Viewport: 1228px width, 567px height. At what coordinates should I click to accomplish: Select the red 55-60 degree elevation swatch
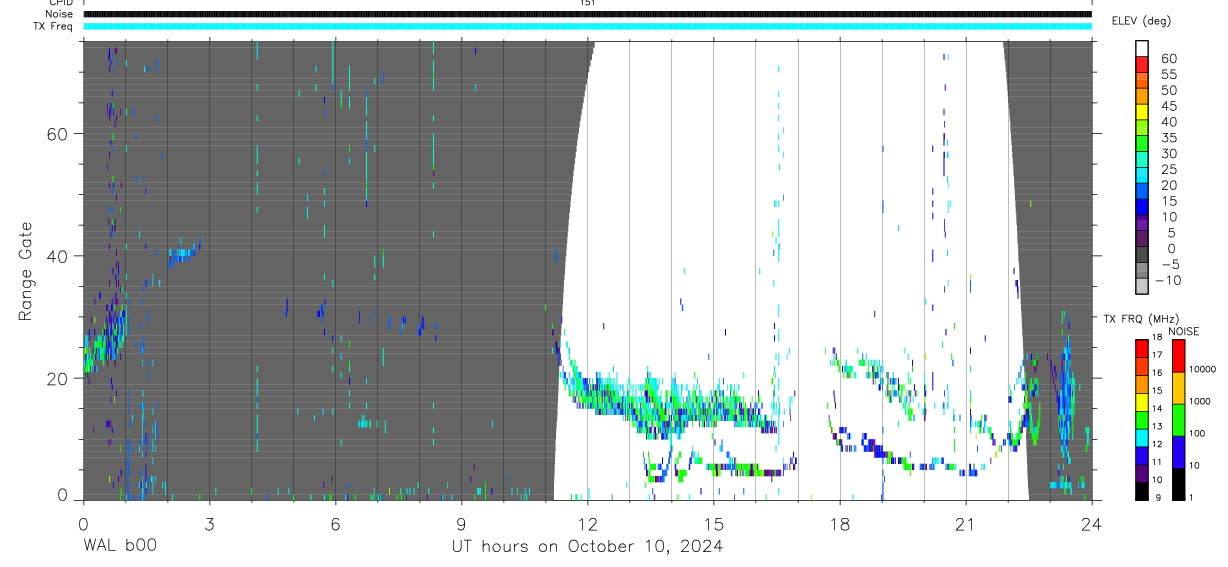pos(1142,65)
